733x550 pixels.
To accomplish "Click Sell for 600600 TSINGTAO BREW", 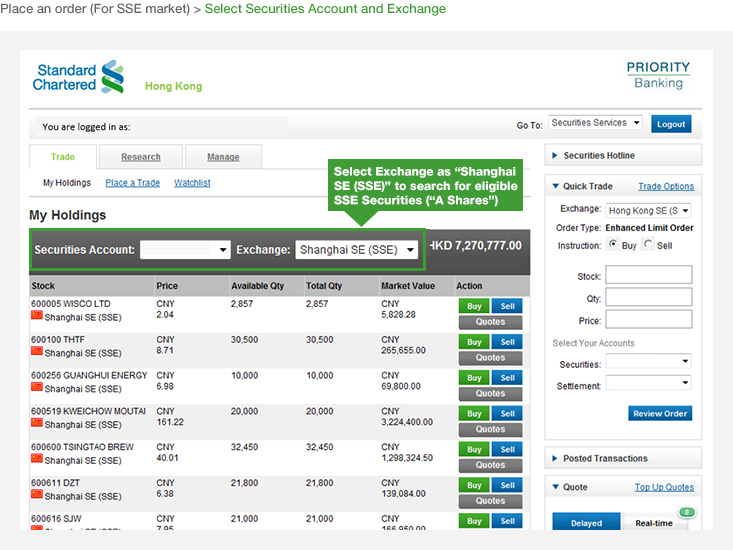I will point(507,449).
